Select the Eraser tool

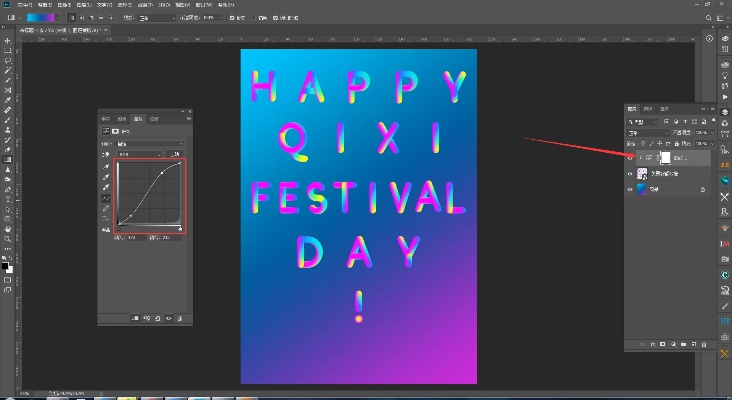[x=7, y=150]
